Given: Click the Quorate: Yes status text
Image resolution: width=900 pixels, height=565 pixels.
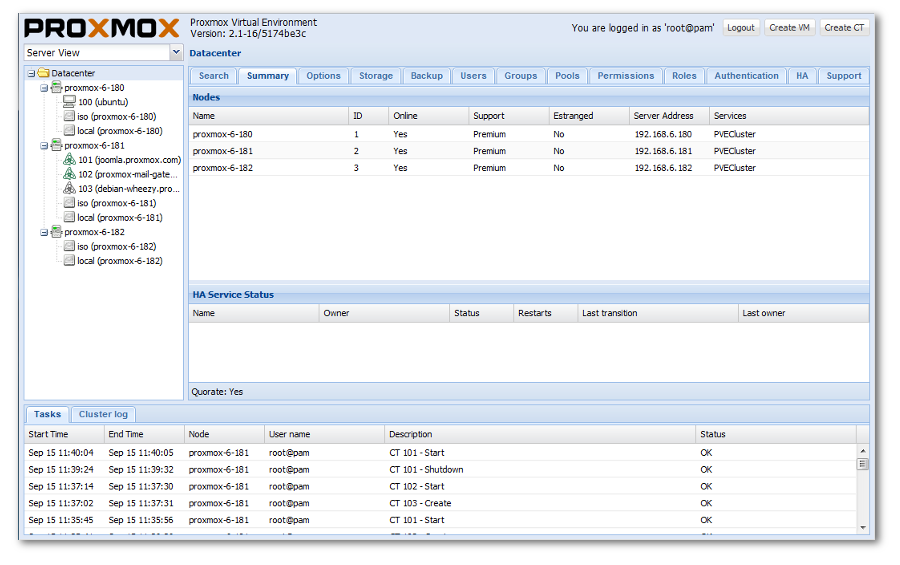Looking at the screenshot, I should [x=217, y=392].
